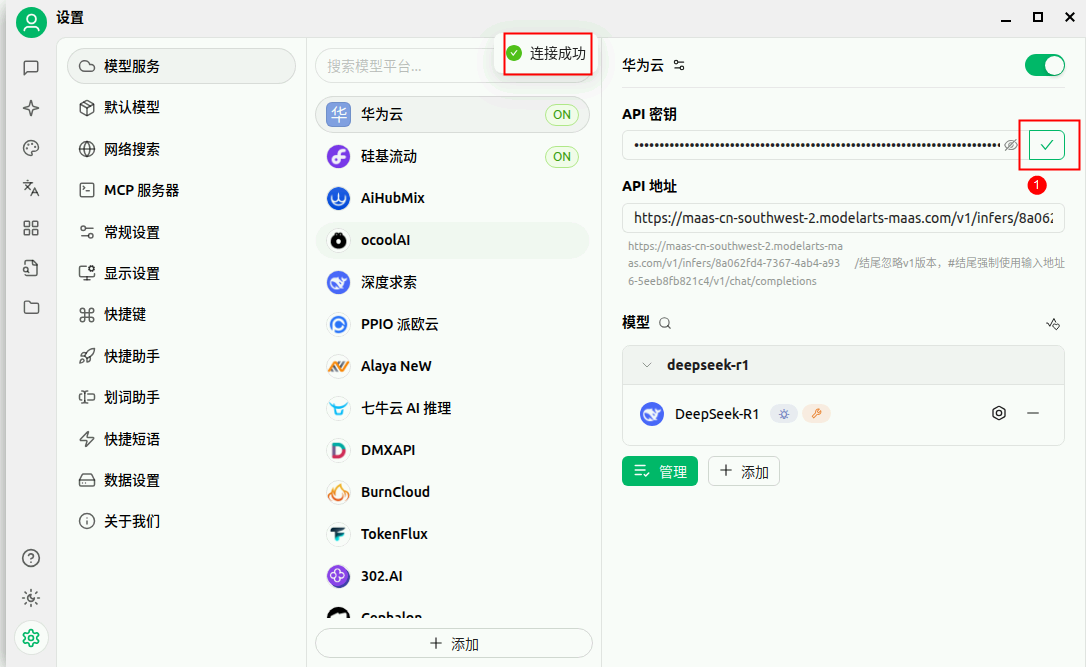Viewport: 1086px width, 667px height.
Task: Select the 华为云 provider row
Action: tap(452, 114)
